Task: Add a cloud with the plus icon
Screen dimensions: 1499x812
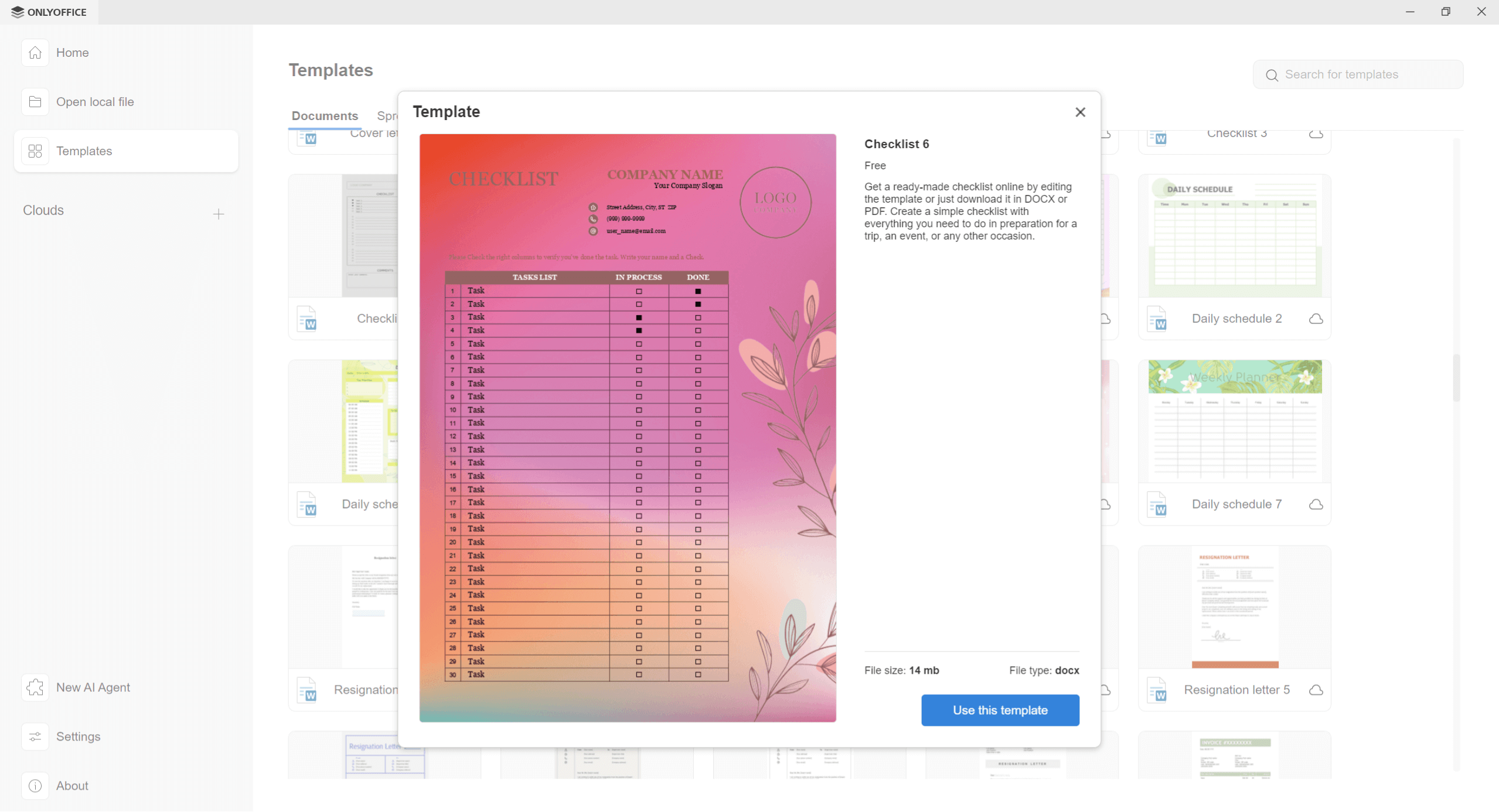Action: click(x=219, y=214)
